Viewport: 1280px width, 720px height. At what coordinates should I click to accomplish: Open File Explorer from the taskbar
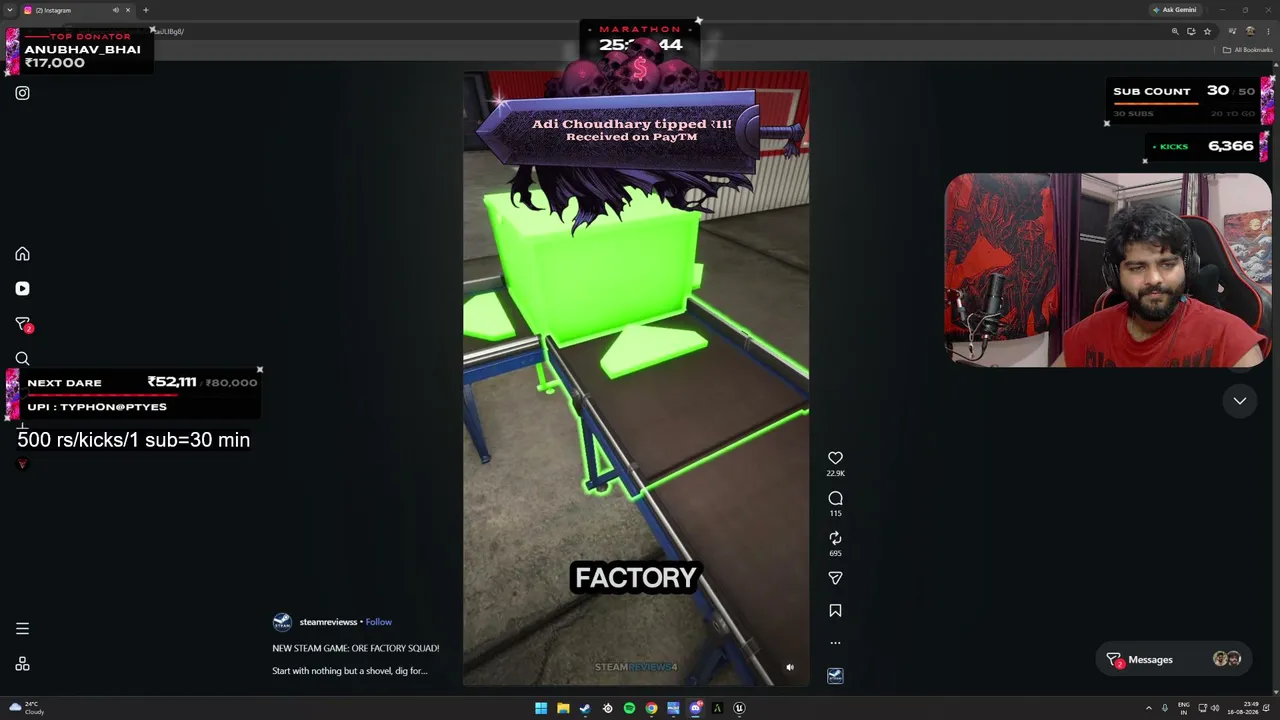(563, 708)
